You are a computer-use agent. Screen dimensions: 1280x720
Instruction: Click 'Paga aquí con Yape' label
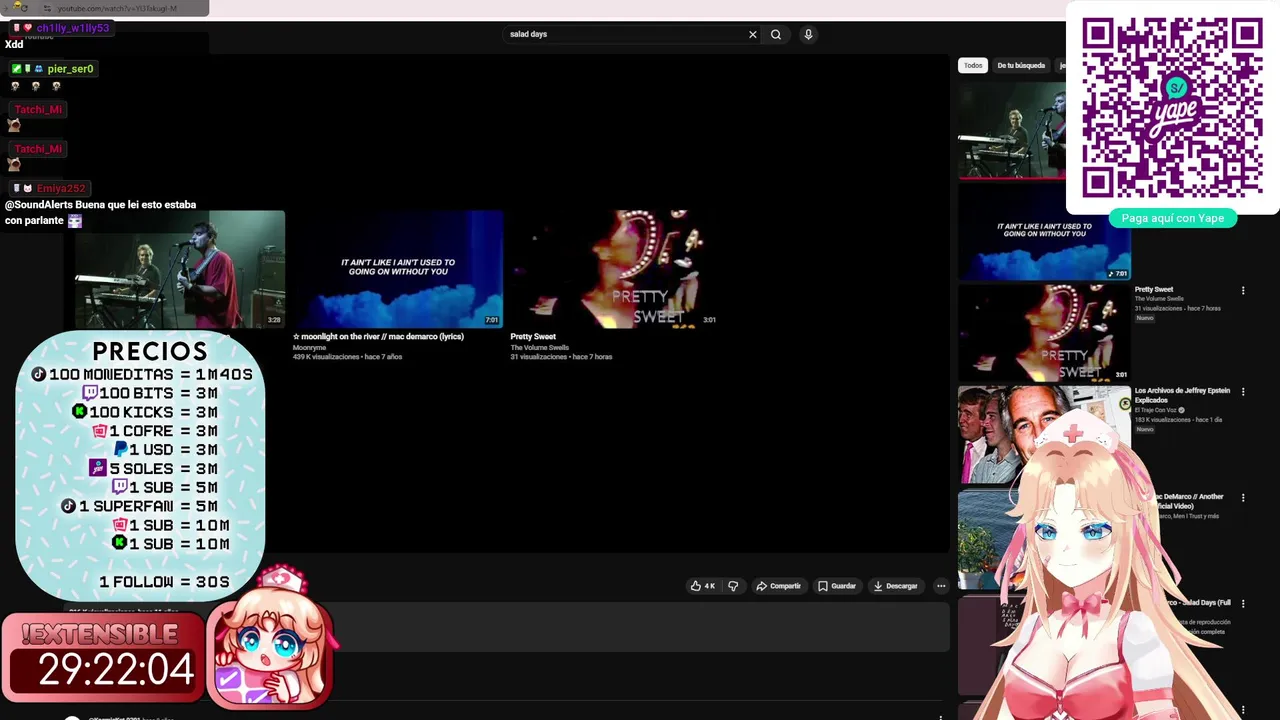[1173, 218]
